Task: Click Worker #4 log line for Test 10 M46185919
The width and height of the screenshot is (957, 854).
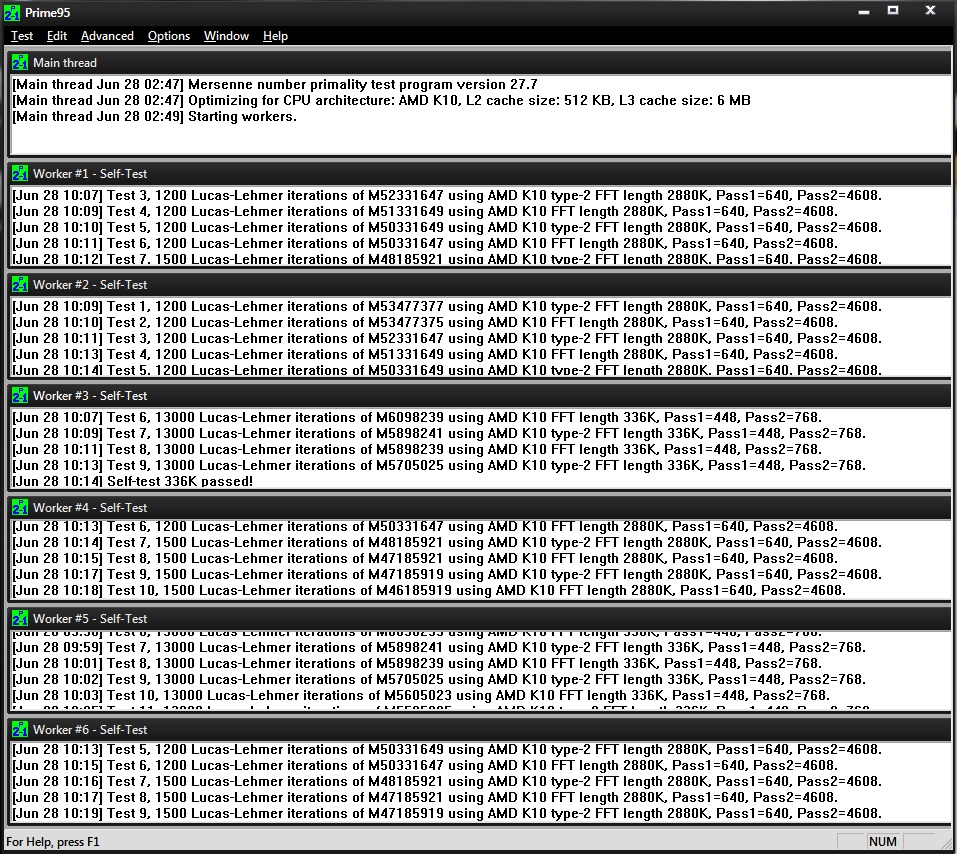Action: tap(429, 590)
